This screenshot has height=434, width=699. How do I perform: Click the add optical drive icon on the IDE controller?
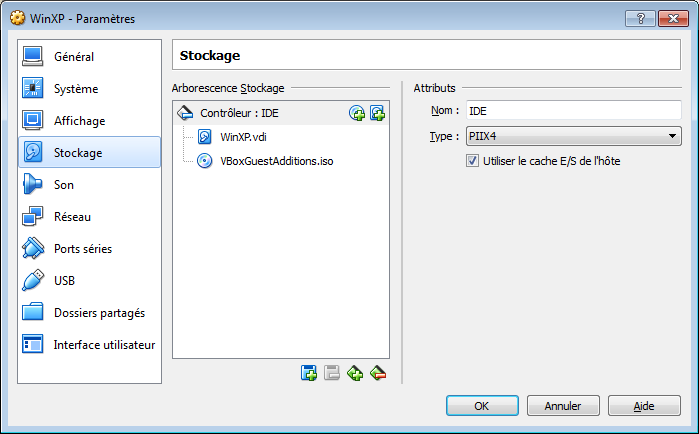[357, 113]
